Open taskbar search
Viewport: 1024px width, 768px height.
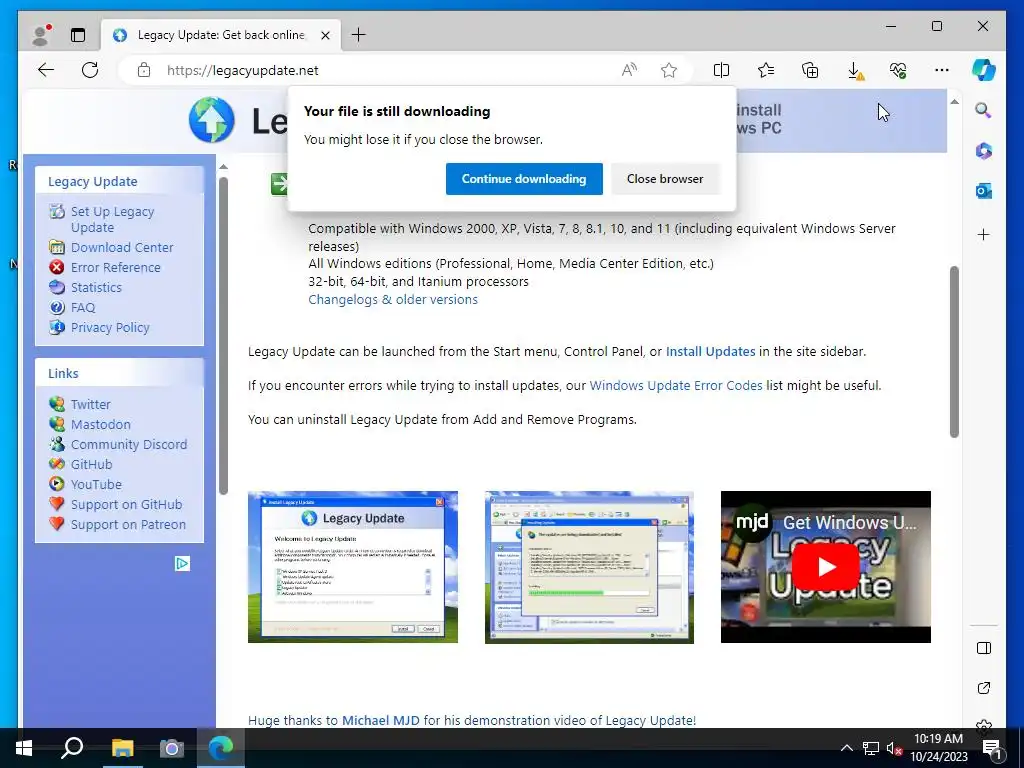tap(72, 748)
